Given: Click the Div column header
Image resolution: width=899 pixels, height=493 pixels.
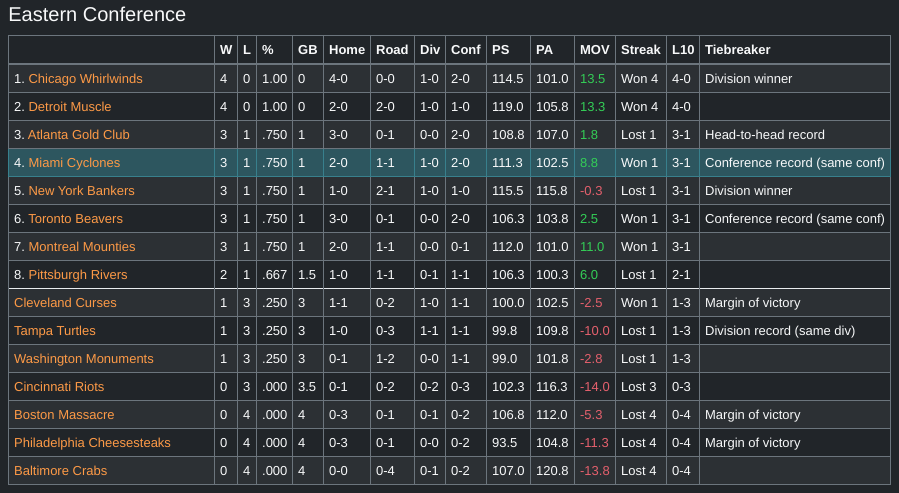Looking at the screenshot, I should tap(430, 50).
